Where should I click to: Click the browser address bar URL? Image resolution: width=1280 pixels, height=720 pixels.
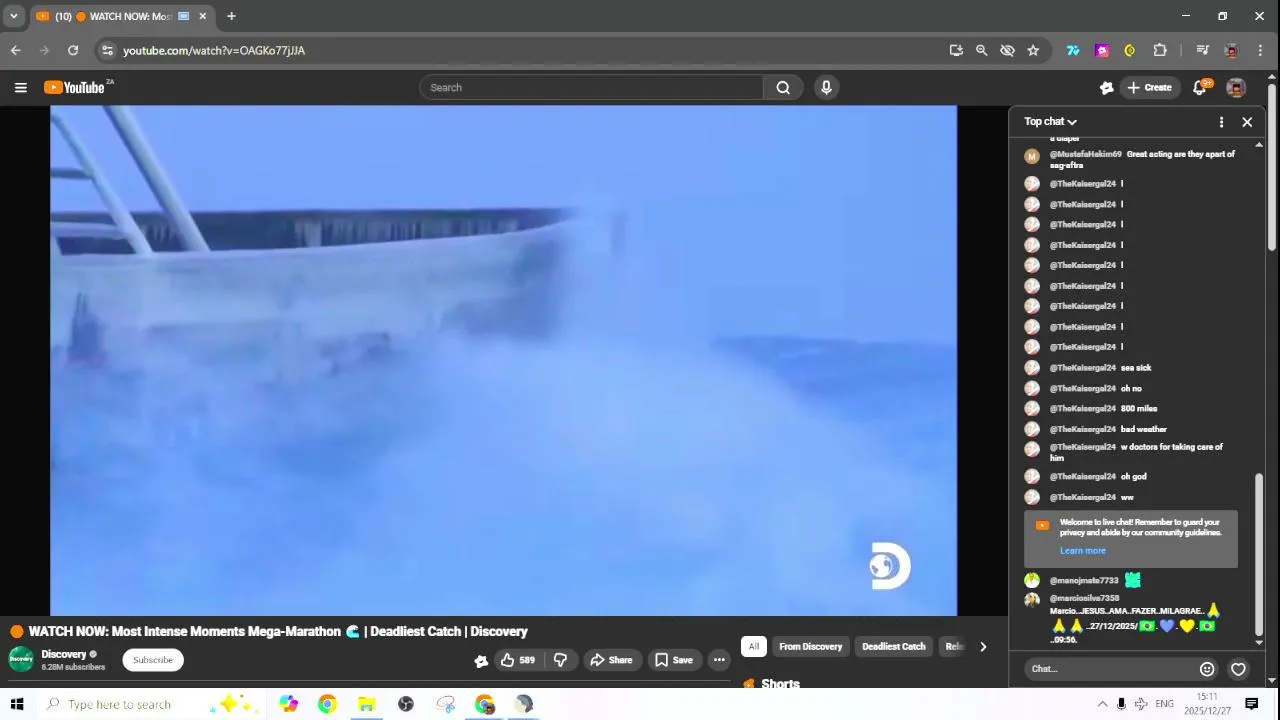click(x=214, y=50)
